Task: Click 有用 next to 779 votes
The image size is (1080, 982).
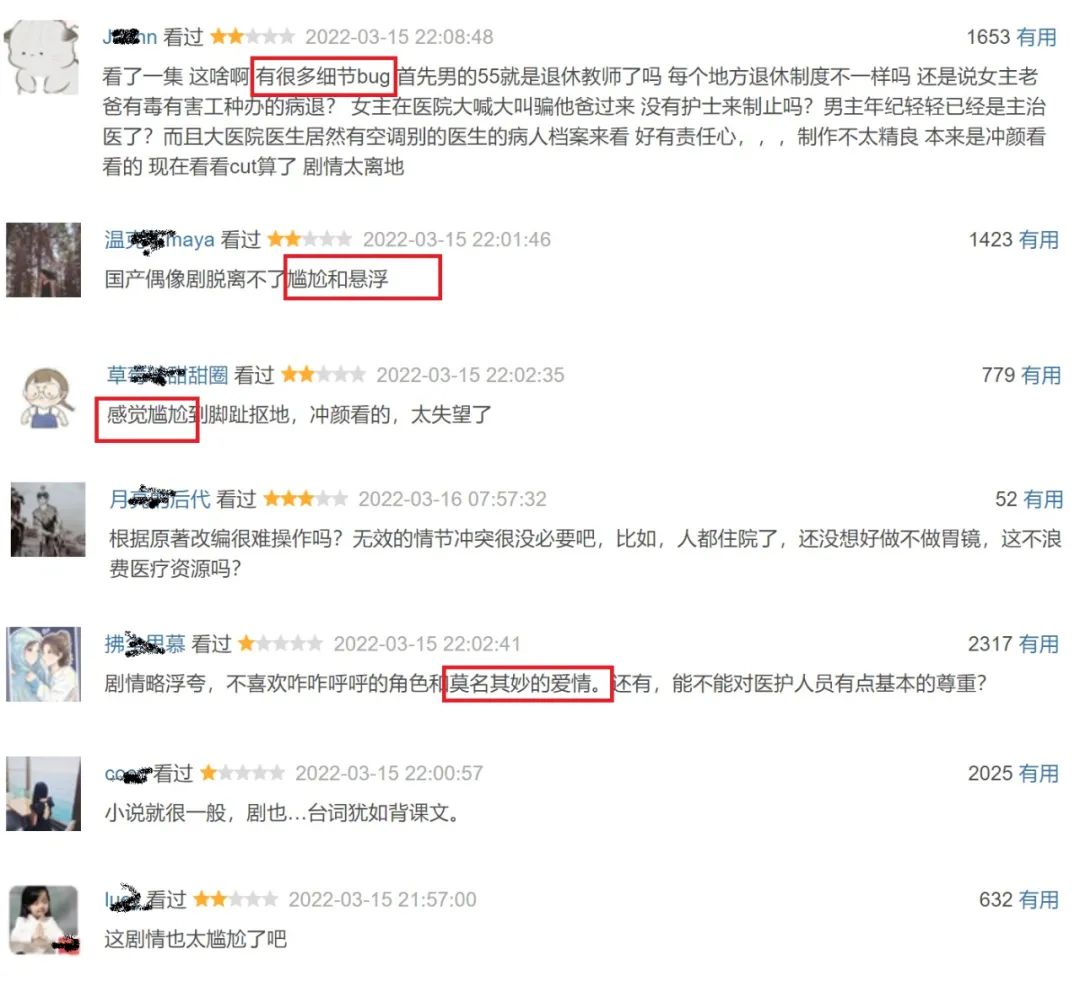Action: 1040,375
